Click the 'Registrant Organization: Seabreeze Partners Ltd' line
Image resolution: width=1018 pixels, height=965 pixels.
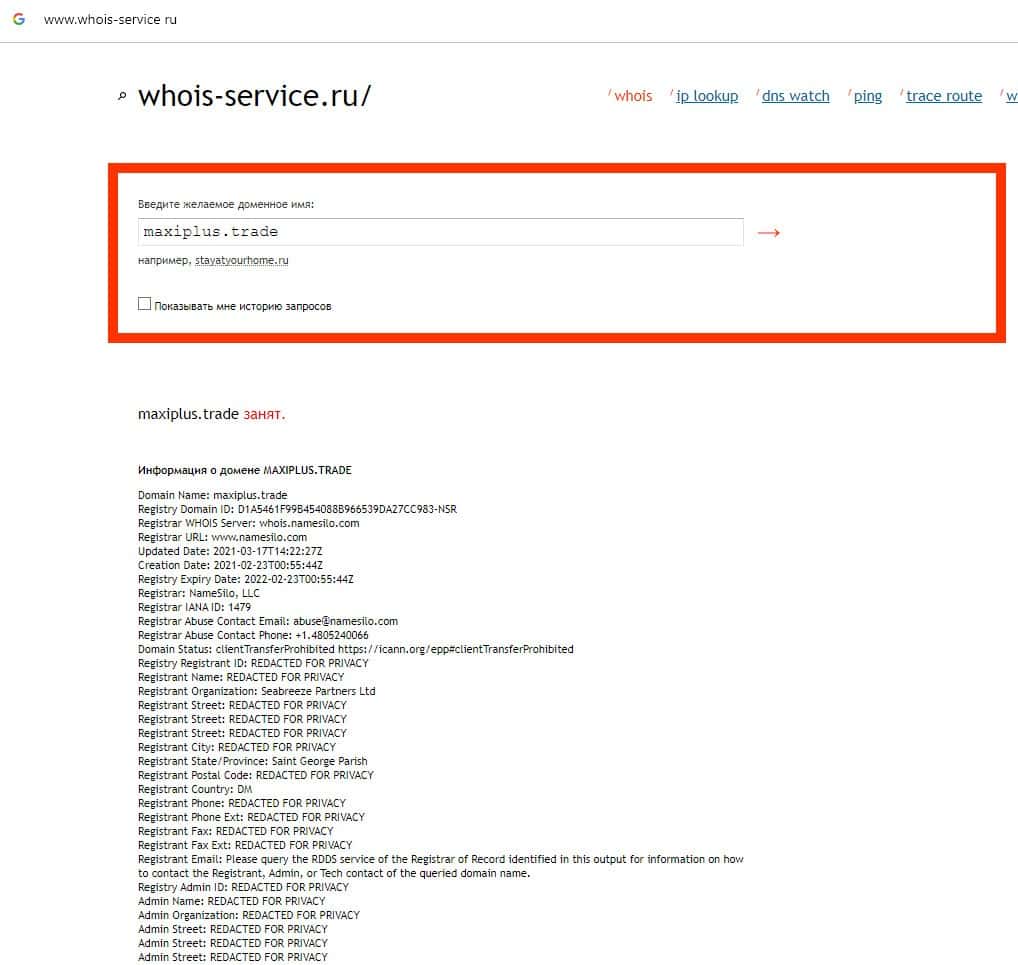pyautogui.click(x=257, y=691)
